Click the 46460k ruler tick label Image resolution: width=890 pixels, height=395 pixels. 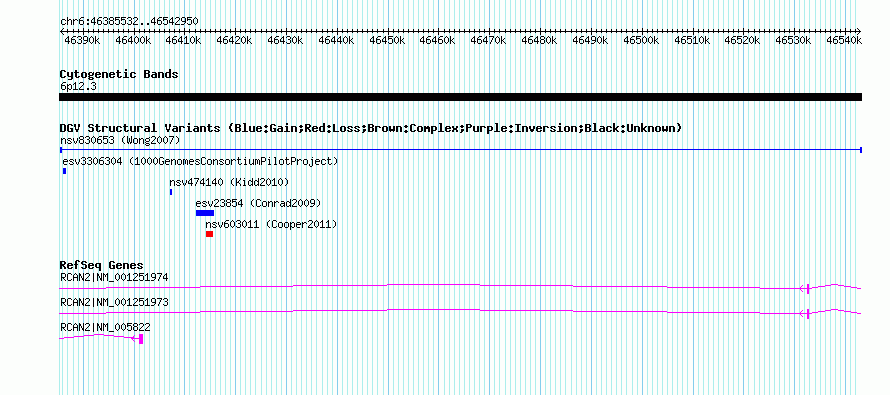click(438, 40)
